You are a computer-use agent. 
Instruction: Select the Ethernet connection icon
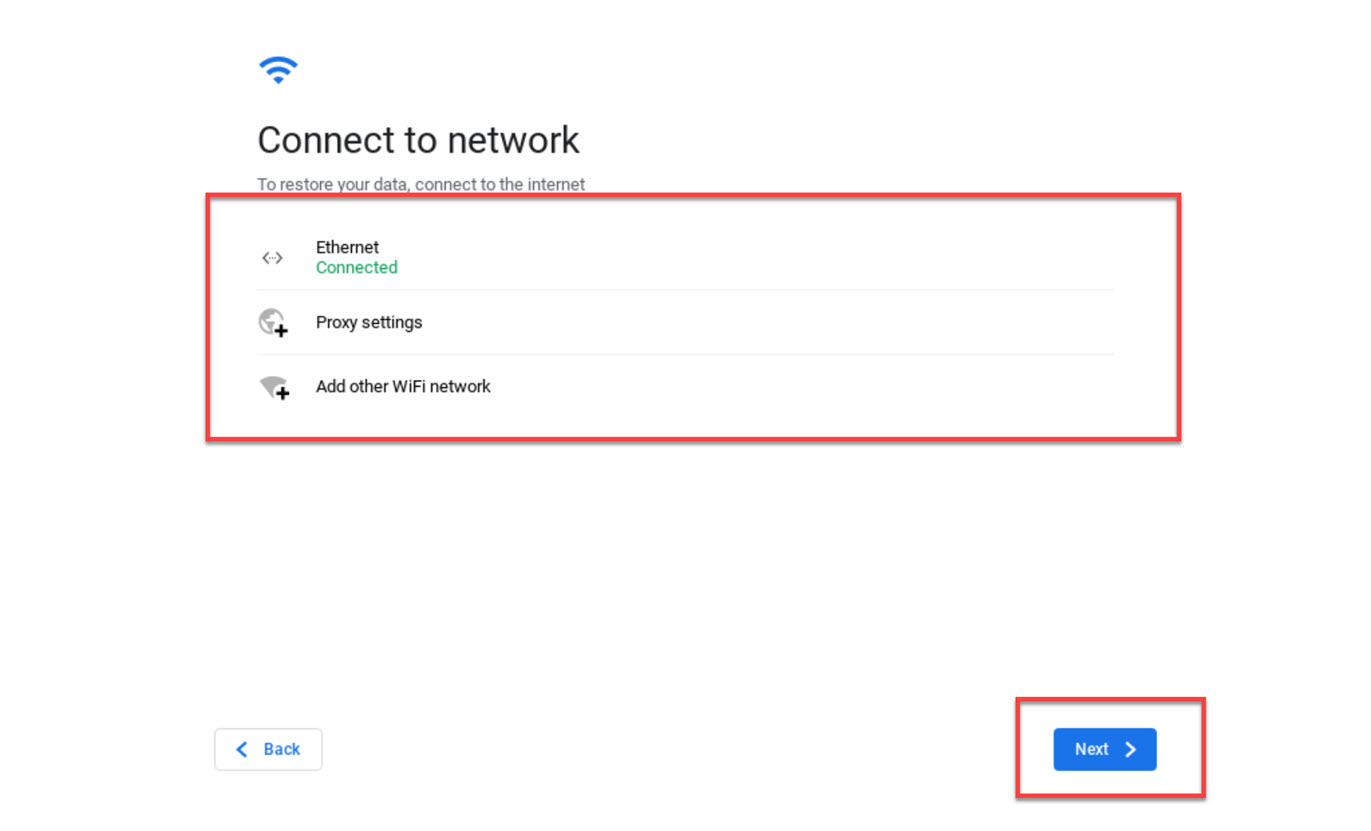[272, 257]
